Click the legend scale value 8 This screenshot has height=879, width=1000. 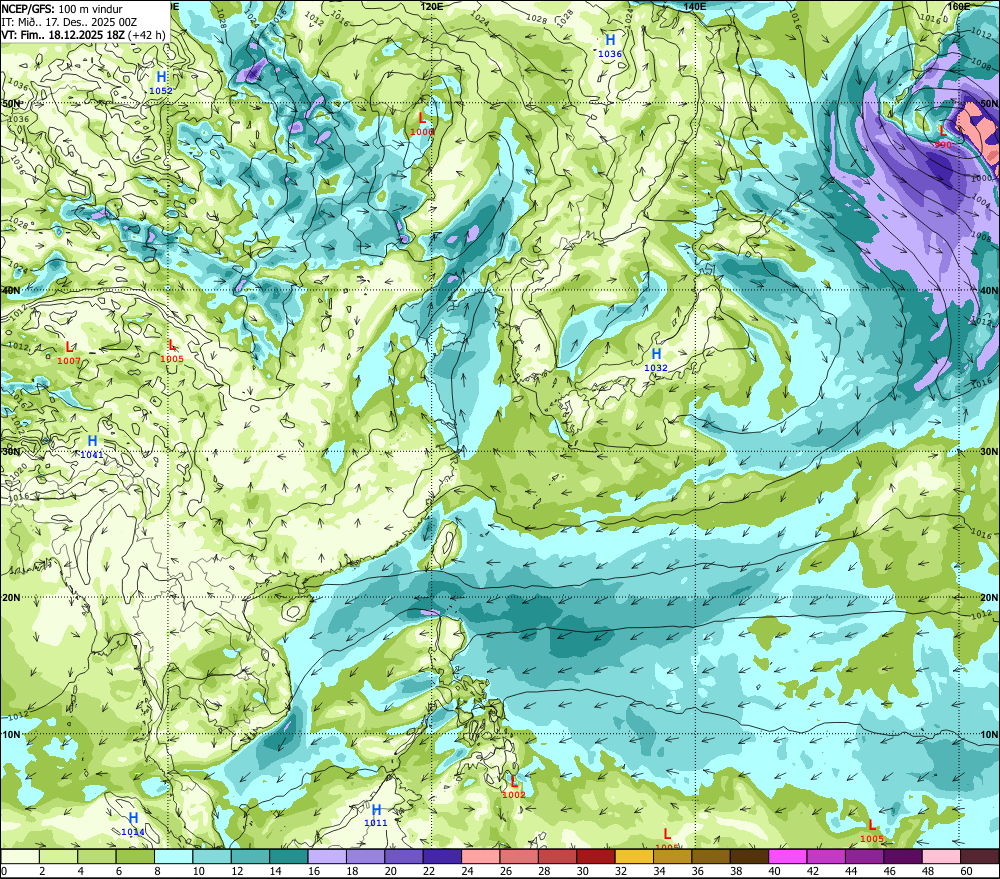(x=158, y=871)
